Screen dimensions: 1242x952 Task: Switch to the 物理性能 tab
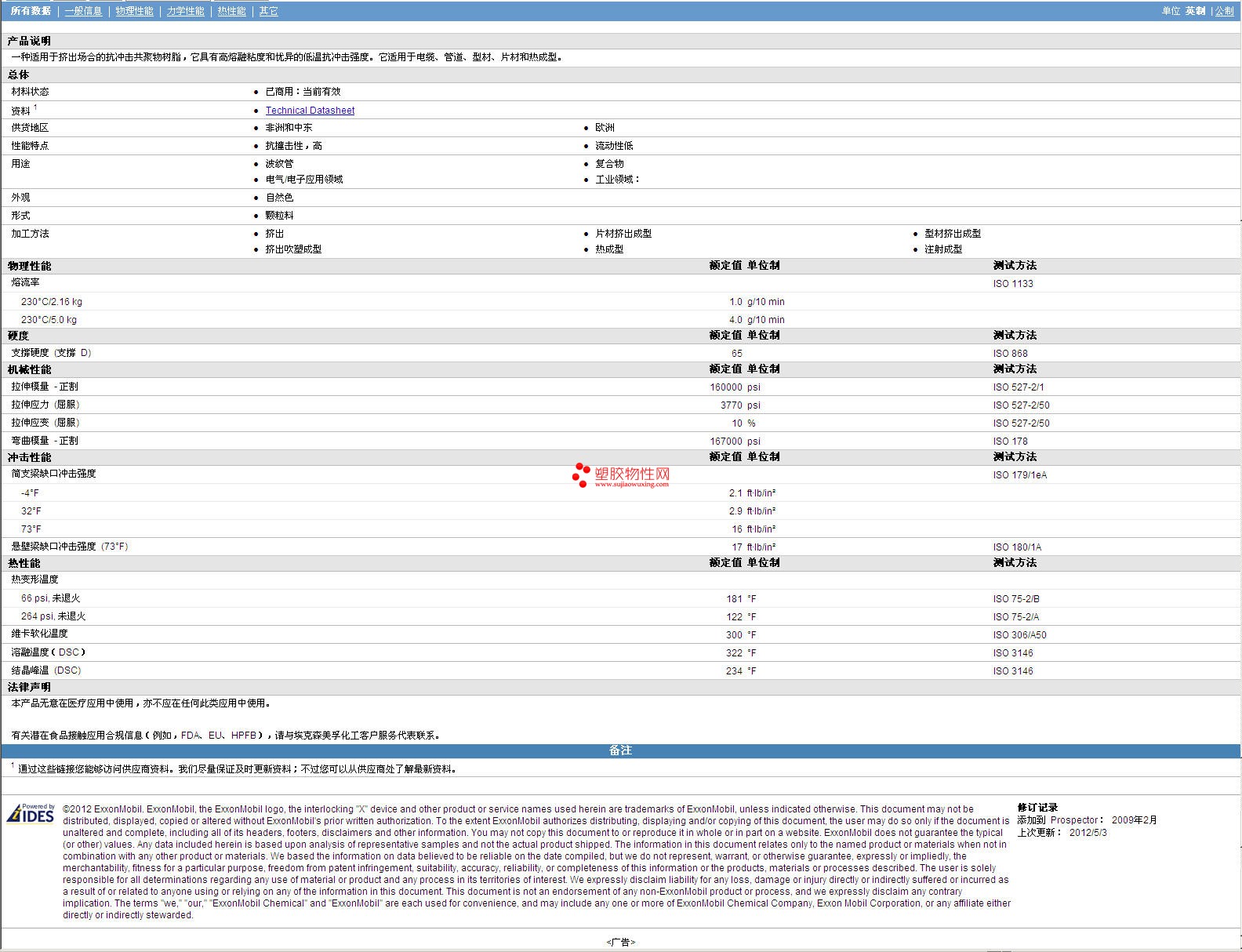(x=134, y=11)
